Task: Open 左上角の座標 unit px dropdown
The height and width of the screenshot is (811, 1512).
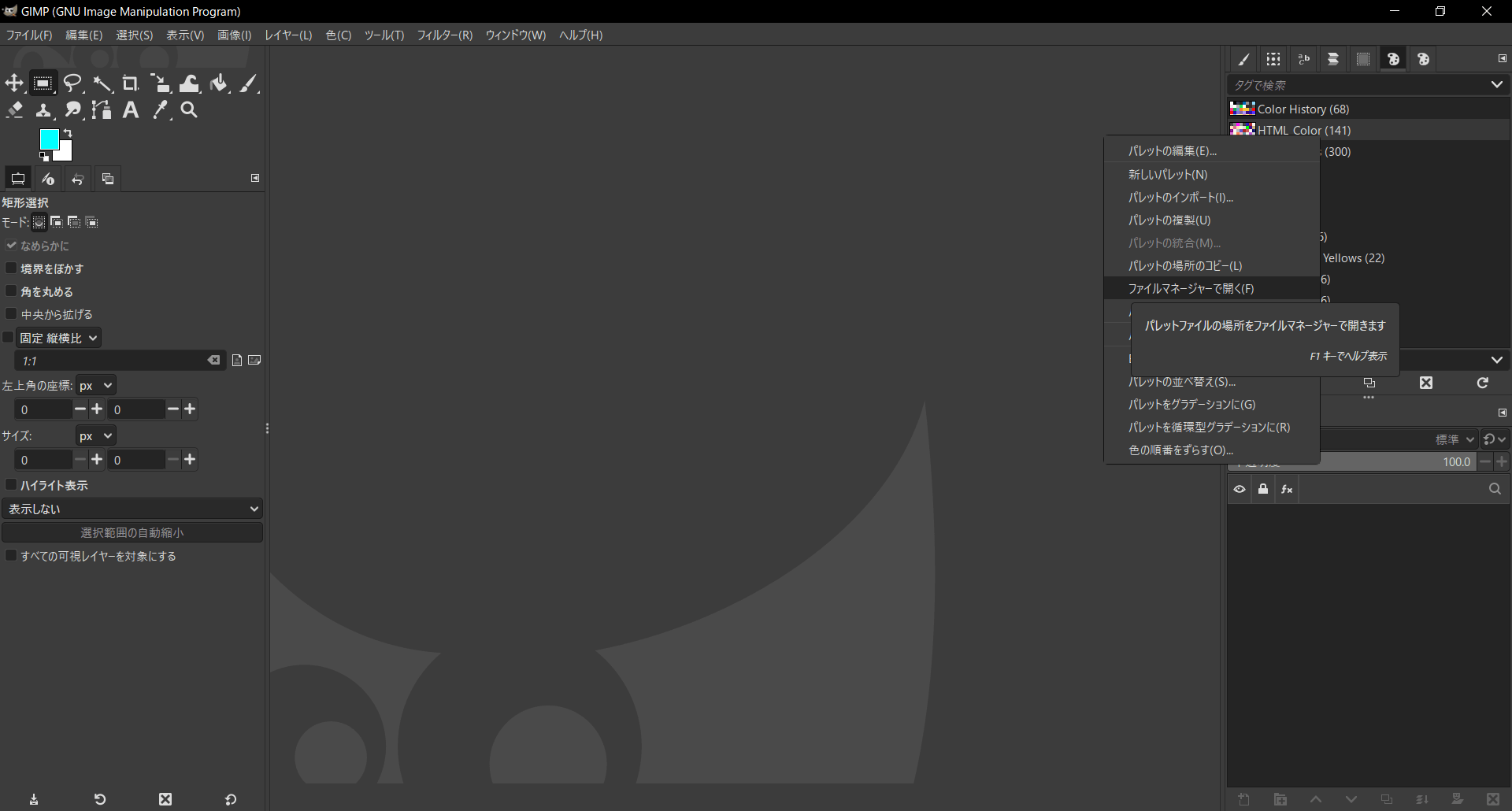Action: point(96,385)
